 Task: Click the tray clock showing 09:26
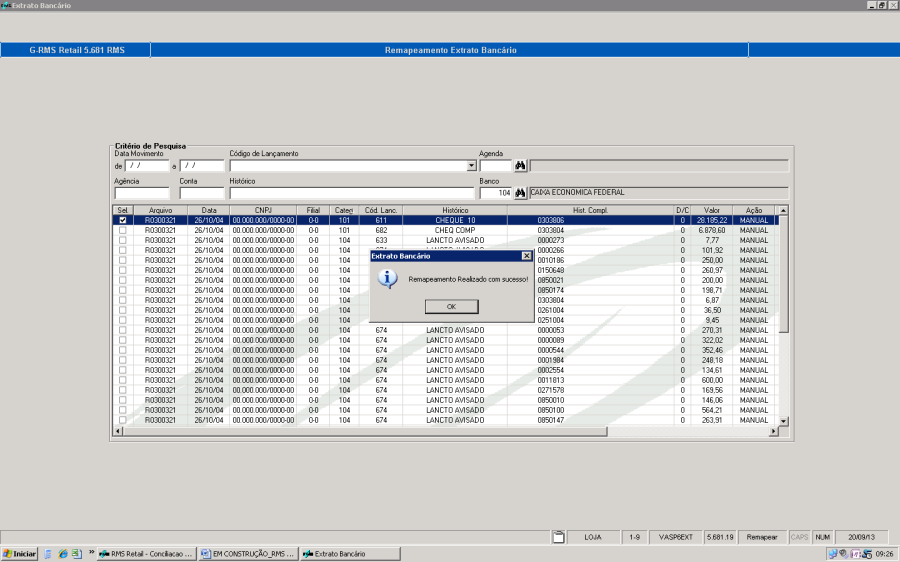click(885, 554)
